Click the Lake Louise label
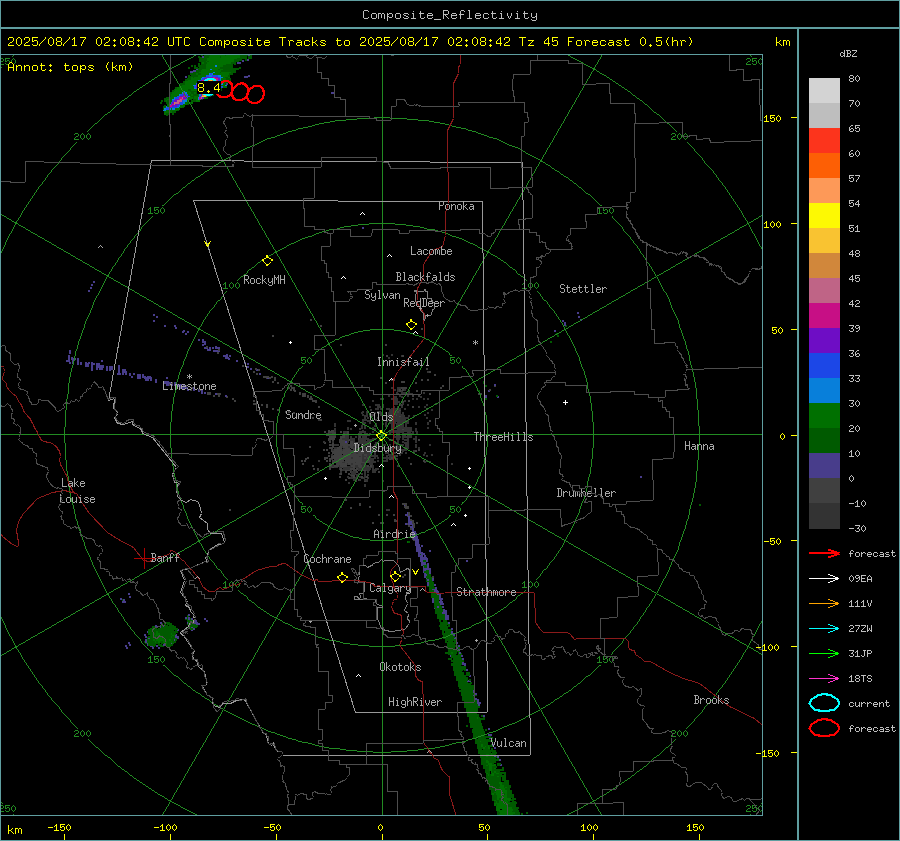 pyautogui.click(x=77, y=491)
